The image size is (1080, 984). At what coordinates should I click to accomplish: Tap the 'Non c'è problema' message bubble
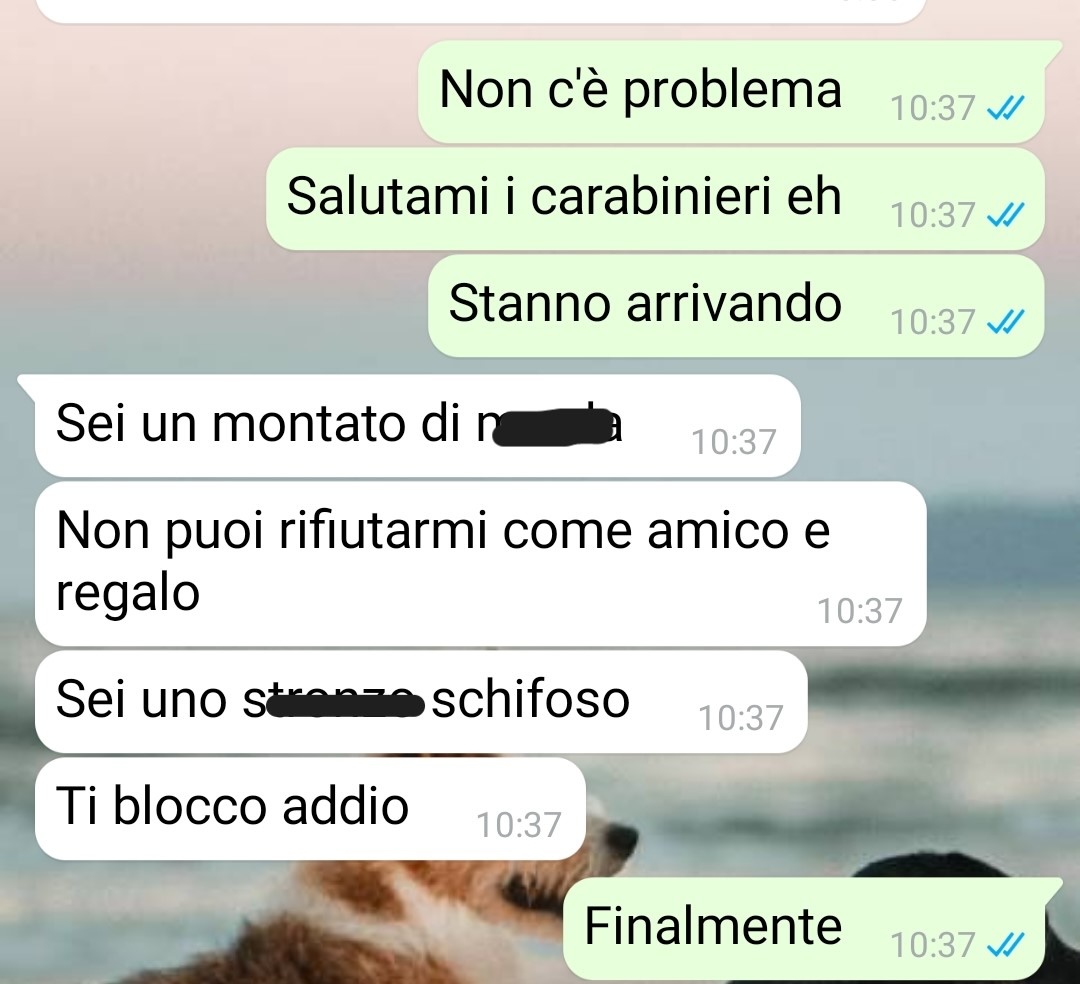click(x=731, y=91)
